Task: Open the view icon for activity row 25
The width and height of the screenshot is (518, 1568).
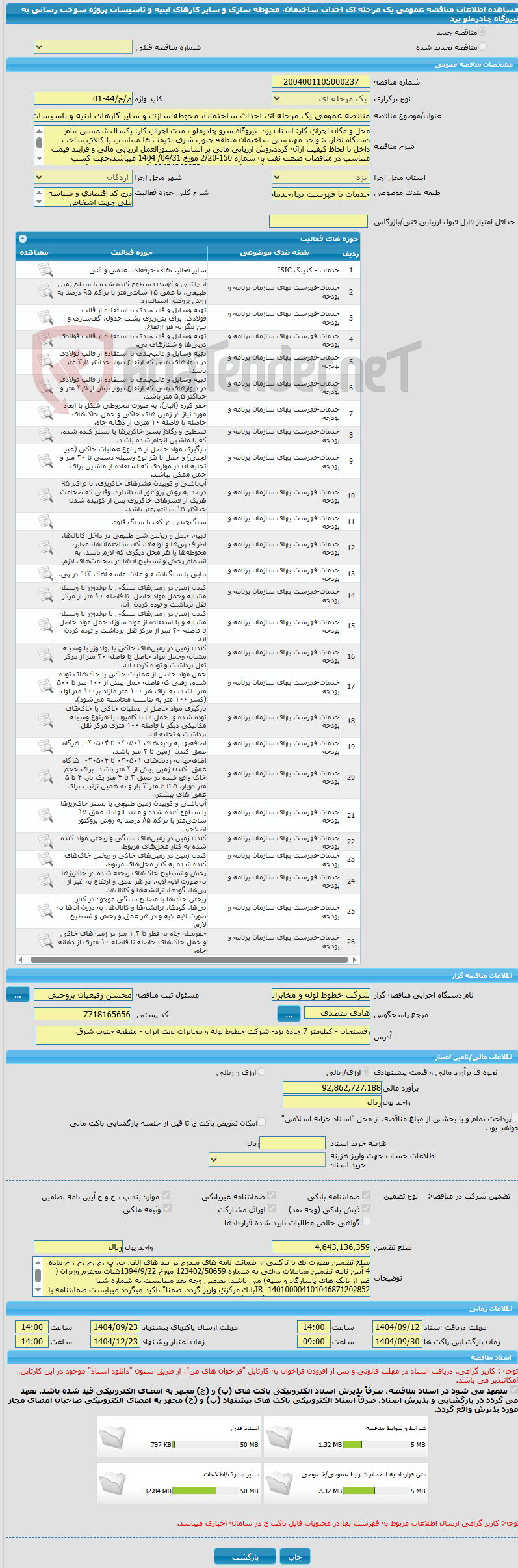Action: pyautogui.click(x=45, y=911)
